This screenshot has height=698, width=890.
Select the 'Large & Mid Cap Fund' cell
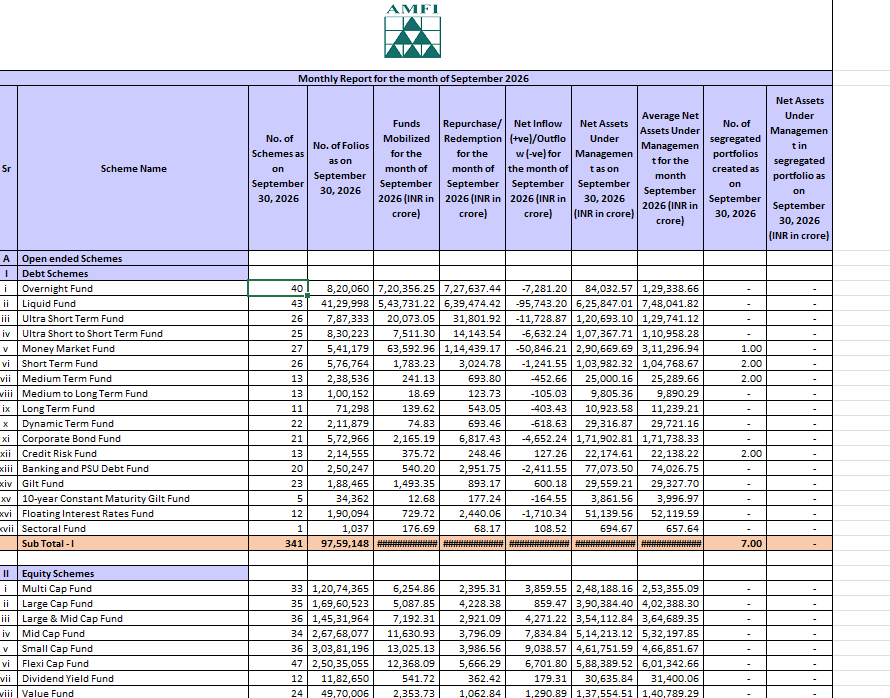coord(133,619)
